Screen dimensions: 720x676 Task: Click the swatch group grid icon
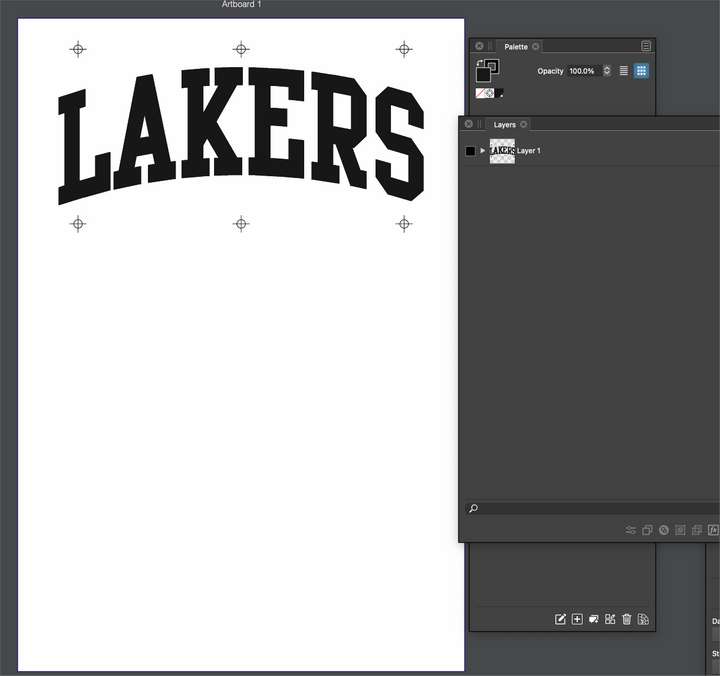(610, 619)
